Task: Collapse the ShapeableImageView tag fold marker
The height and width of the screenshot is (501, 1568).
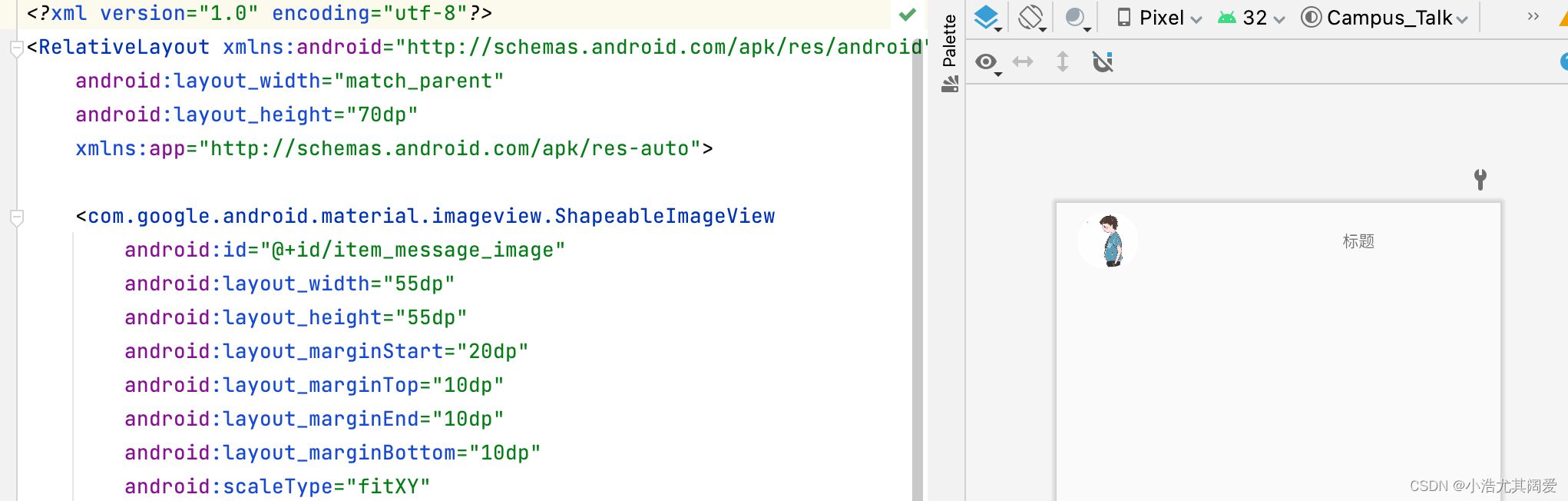Action: pyautogui.click(x=17, y=217)
